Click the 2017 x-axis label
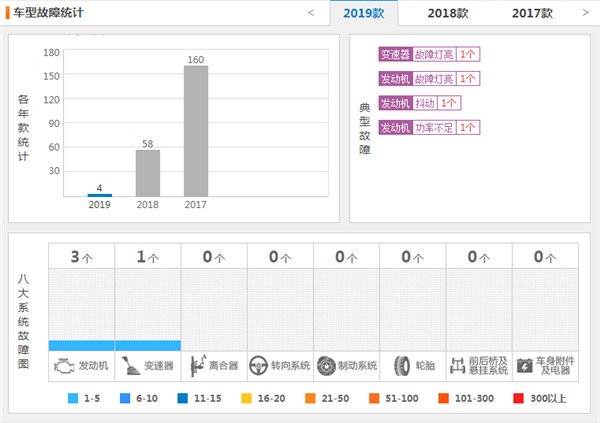The height and width of the screenshot is (423, 600). click(196, 204)
